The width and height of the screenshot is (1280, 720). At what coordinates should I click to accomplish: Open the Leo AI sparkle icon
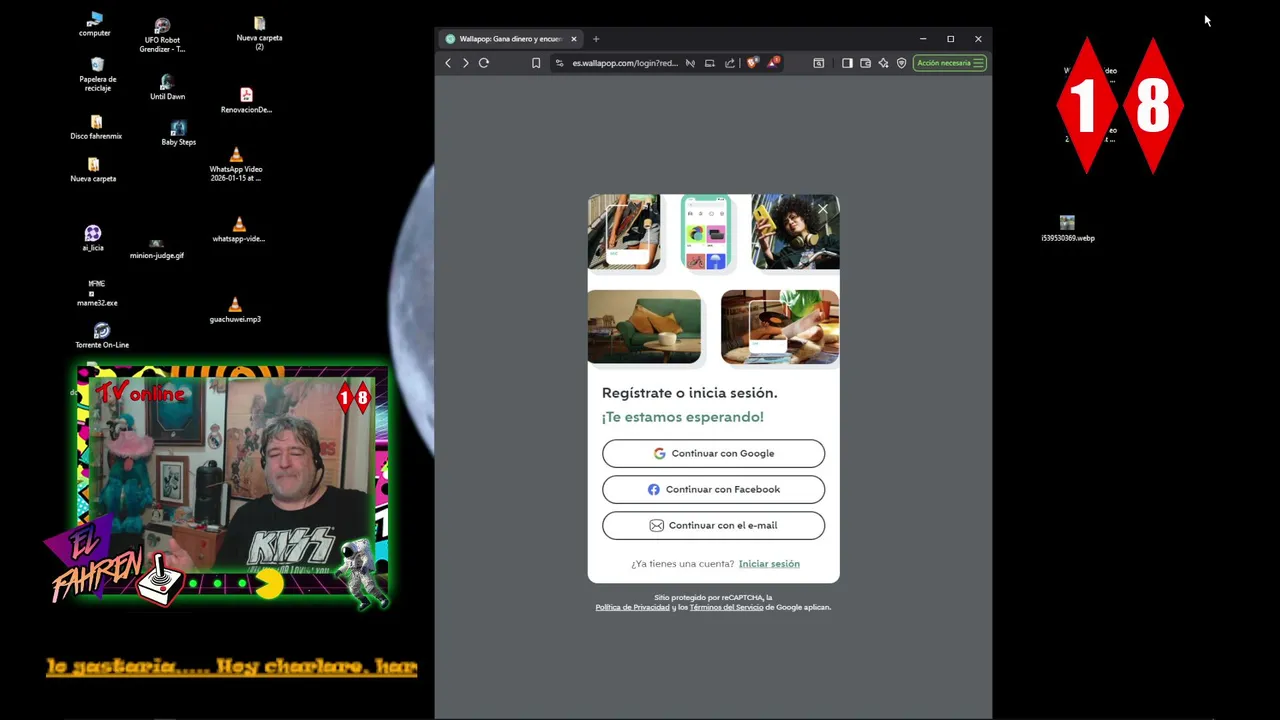[x=883, y=63]
